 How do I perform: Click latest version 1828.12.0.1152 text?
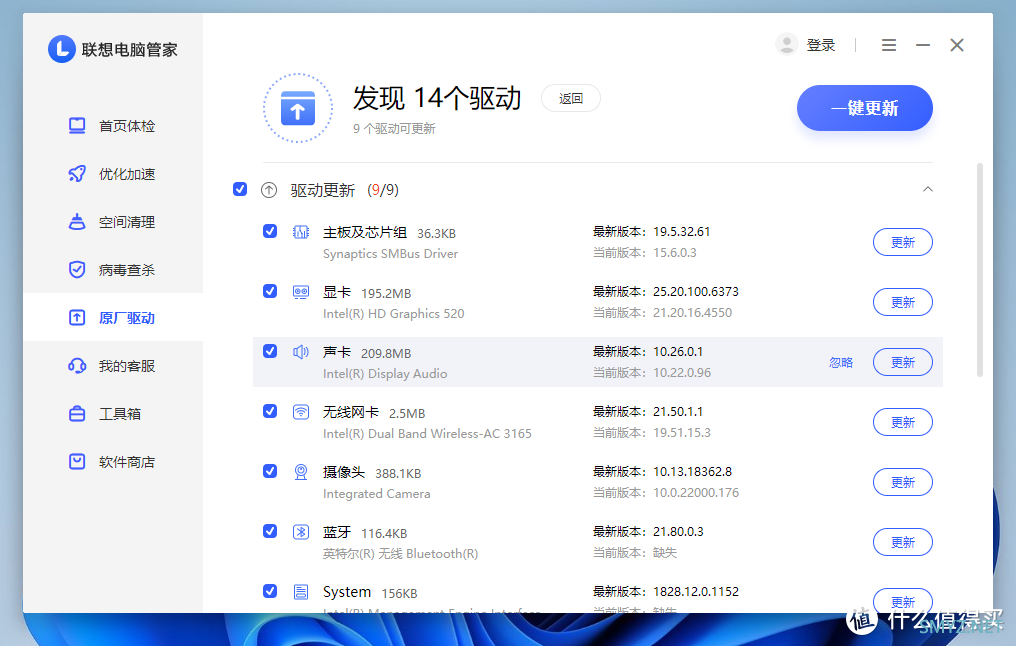coord(696,592)
